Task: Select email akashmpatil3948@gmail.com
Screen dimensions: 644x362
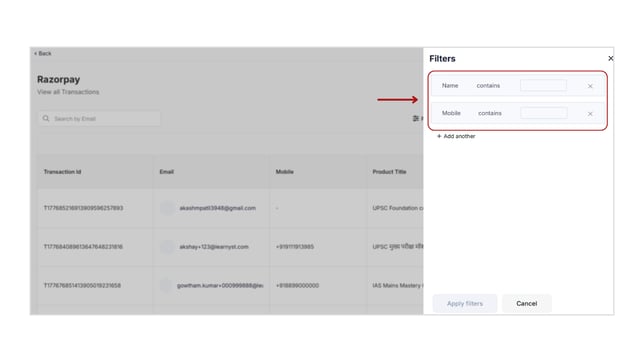Action: click(217, 208)
